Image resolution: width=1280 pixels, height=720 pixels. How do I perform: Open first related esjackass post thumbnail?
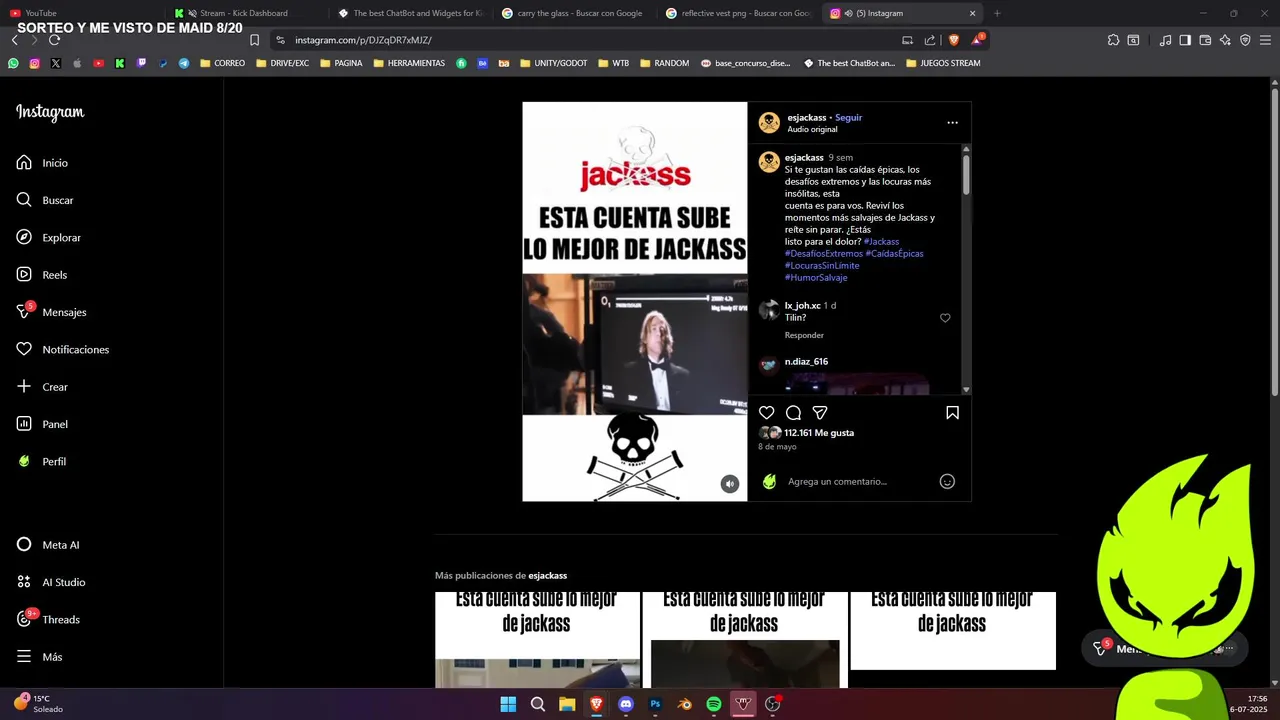(x=537, y=640)
